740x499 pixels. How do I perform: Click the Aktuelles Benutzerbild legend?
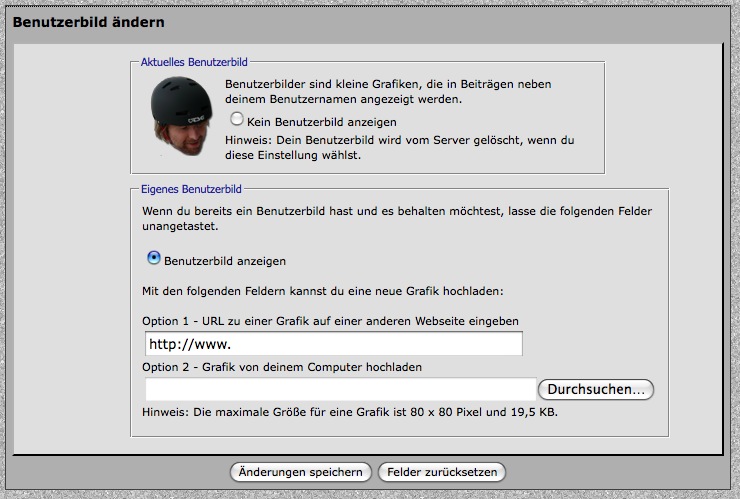(x=194, y=62)
